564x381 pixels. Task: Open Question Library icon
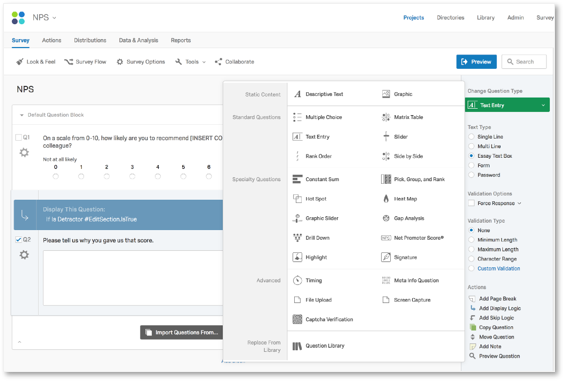click(x=297, y=346)
